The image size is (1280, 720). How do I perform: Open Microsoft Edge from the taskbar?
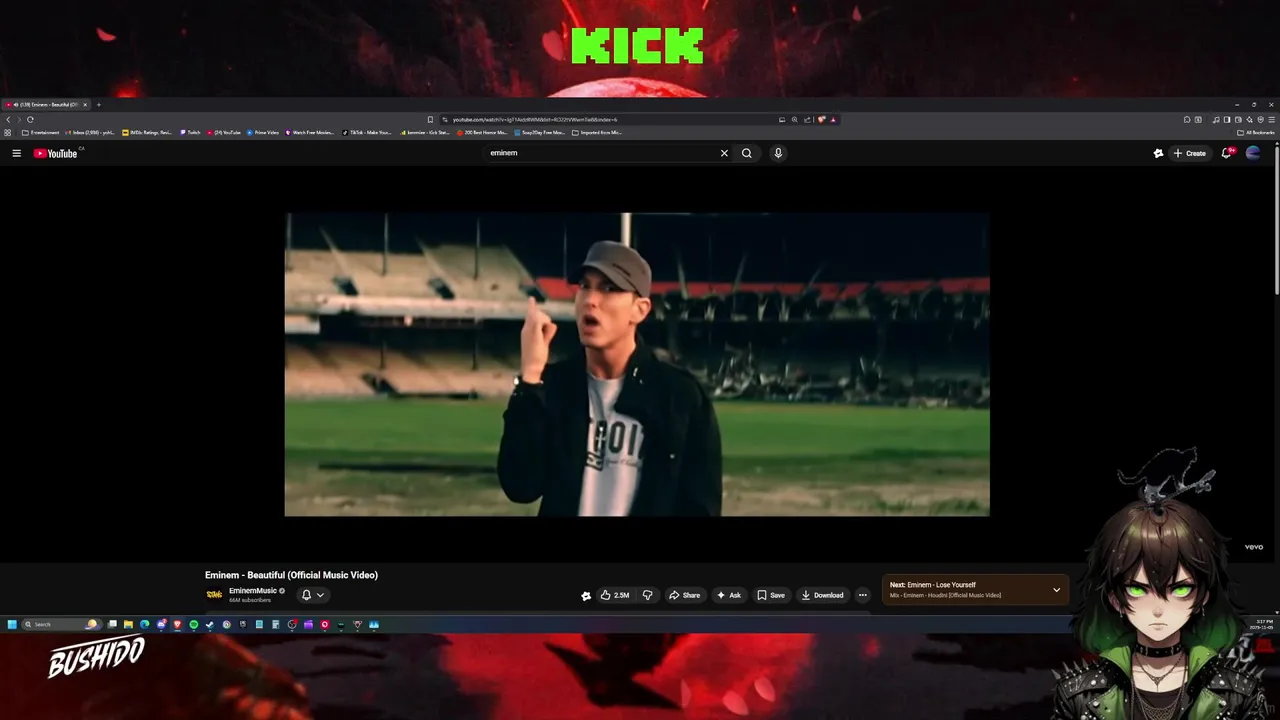[144, 624]
